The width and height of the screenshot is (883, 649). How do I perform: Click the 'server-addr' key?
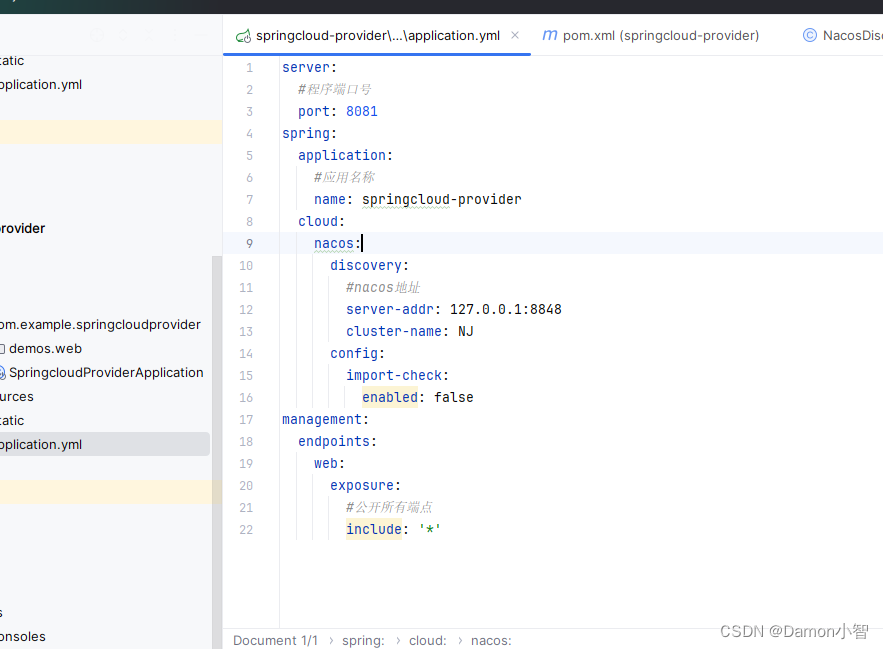(x=390, y=309)
